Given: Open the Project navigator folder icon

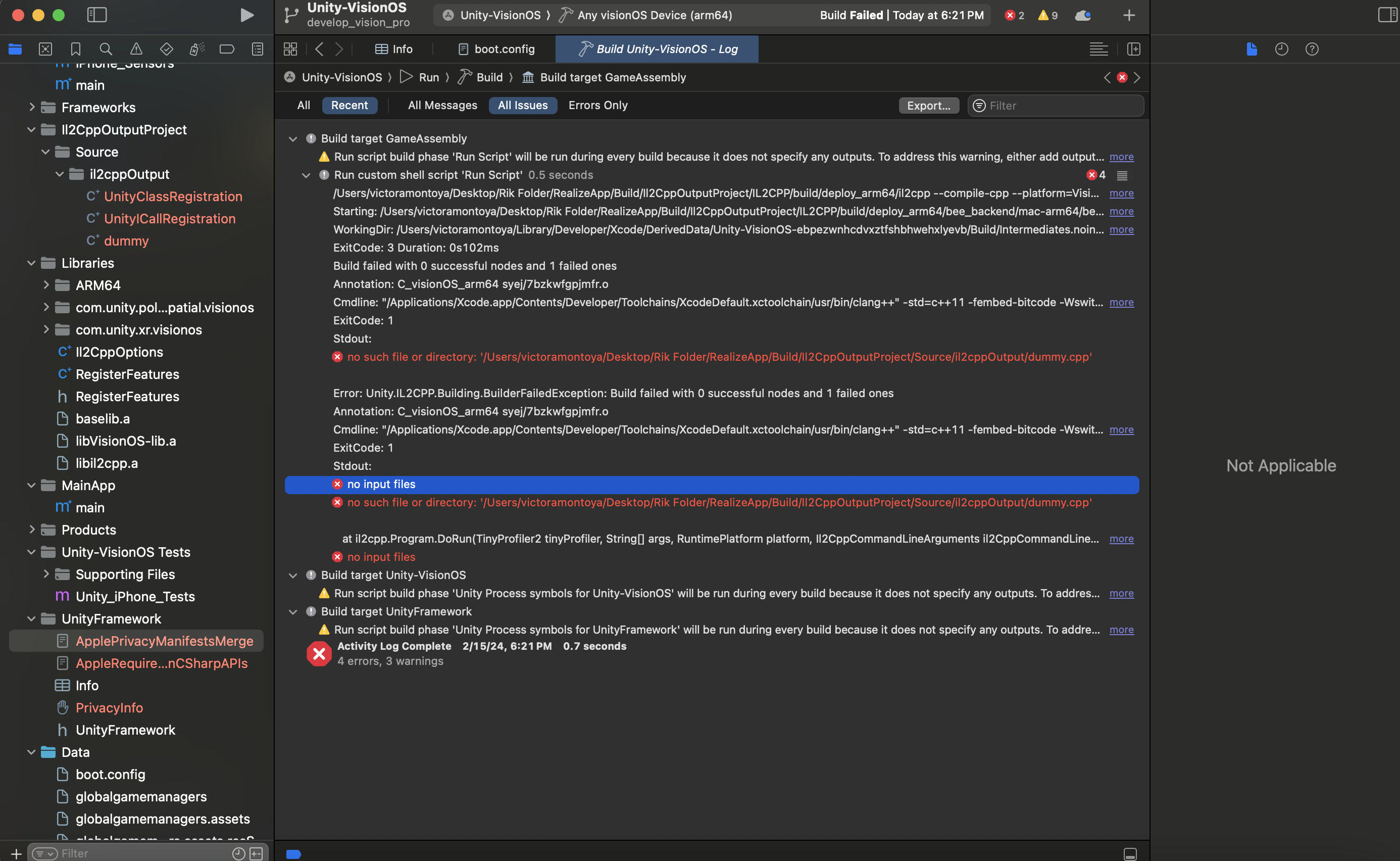Looking at the screenshot, I should tap(15, 49).
